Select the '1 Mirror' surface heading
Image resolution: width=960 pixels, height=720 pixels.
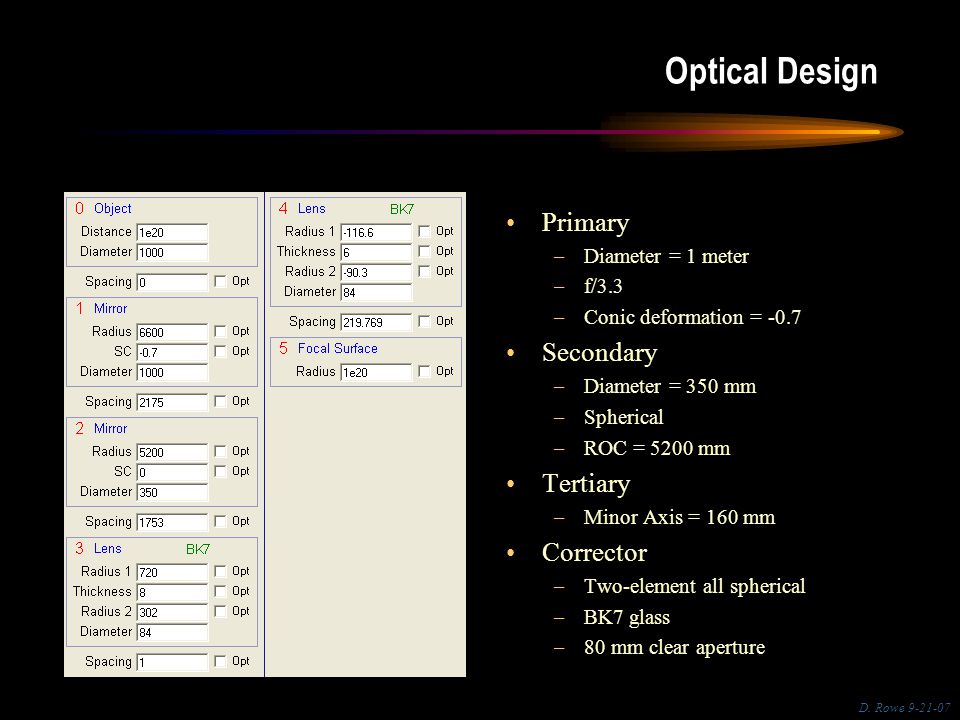click(101, 309)
